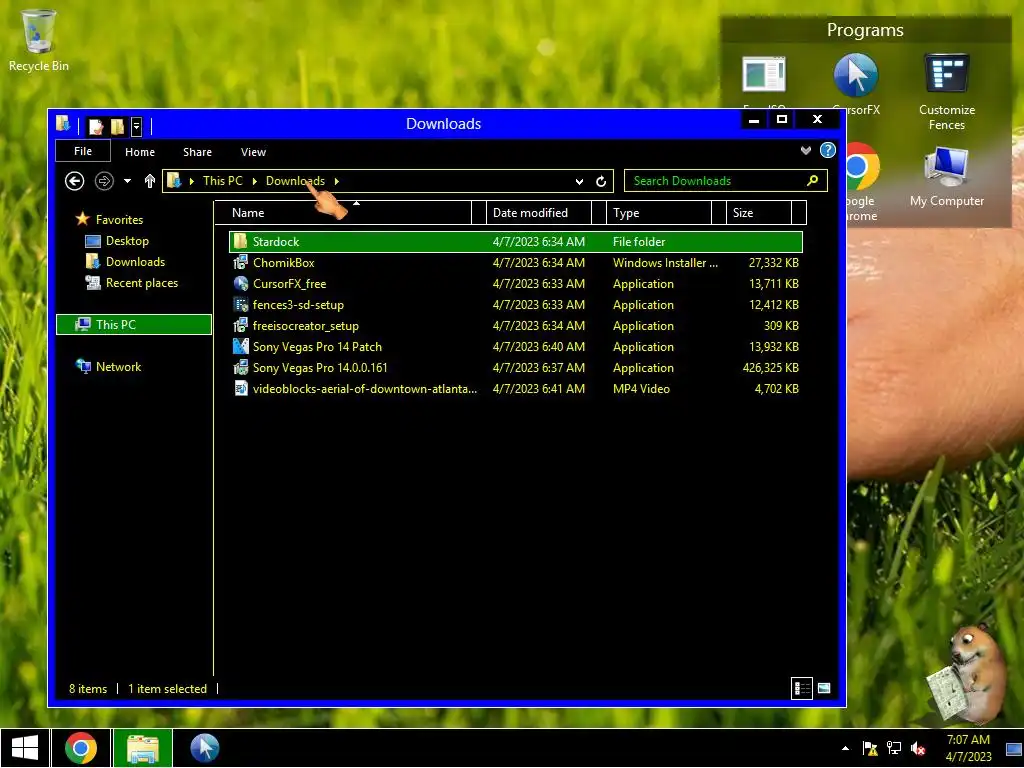Expand the arrow between This PC and Downloads
Viewport: 1024px width, 768px height.
coord(254,181)
